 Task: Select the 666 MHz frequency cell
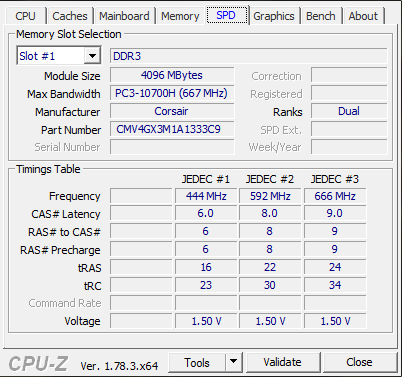(x=335, y=196)
